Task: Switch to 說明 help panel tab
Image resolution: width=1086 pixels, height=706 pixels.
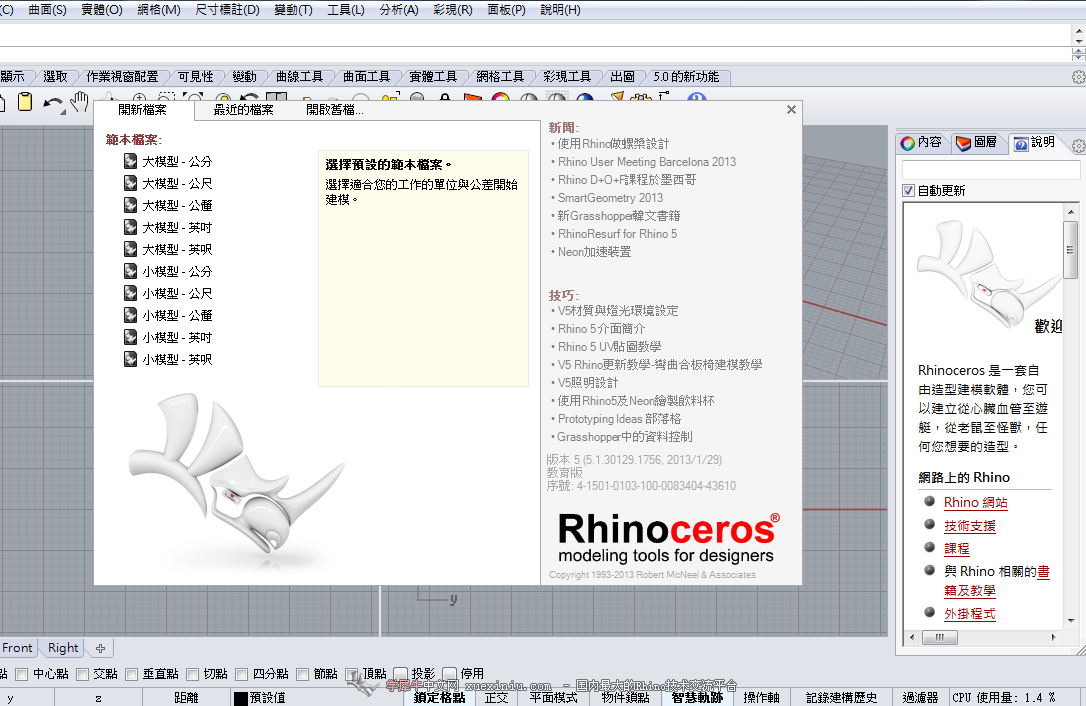Action: pyautogui.click(x=1034, y=143)
